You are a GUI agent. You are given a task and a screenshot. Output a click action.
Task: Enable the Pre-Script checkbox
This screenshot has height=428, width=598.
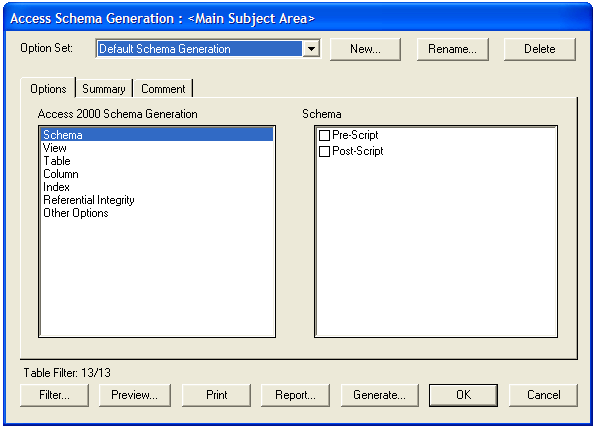coord(324,135)
